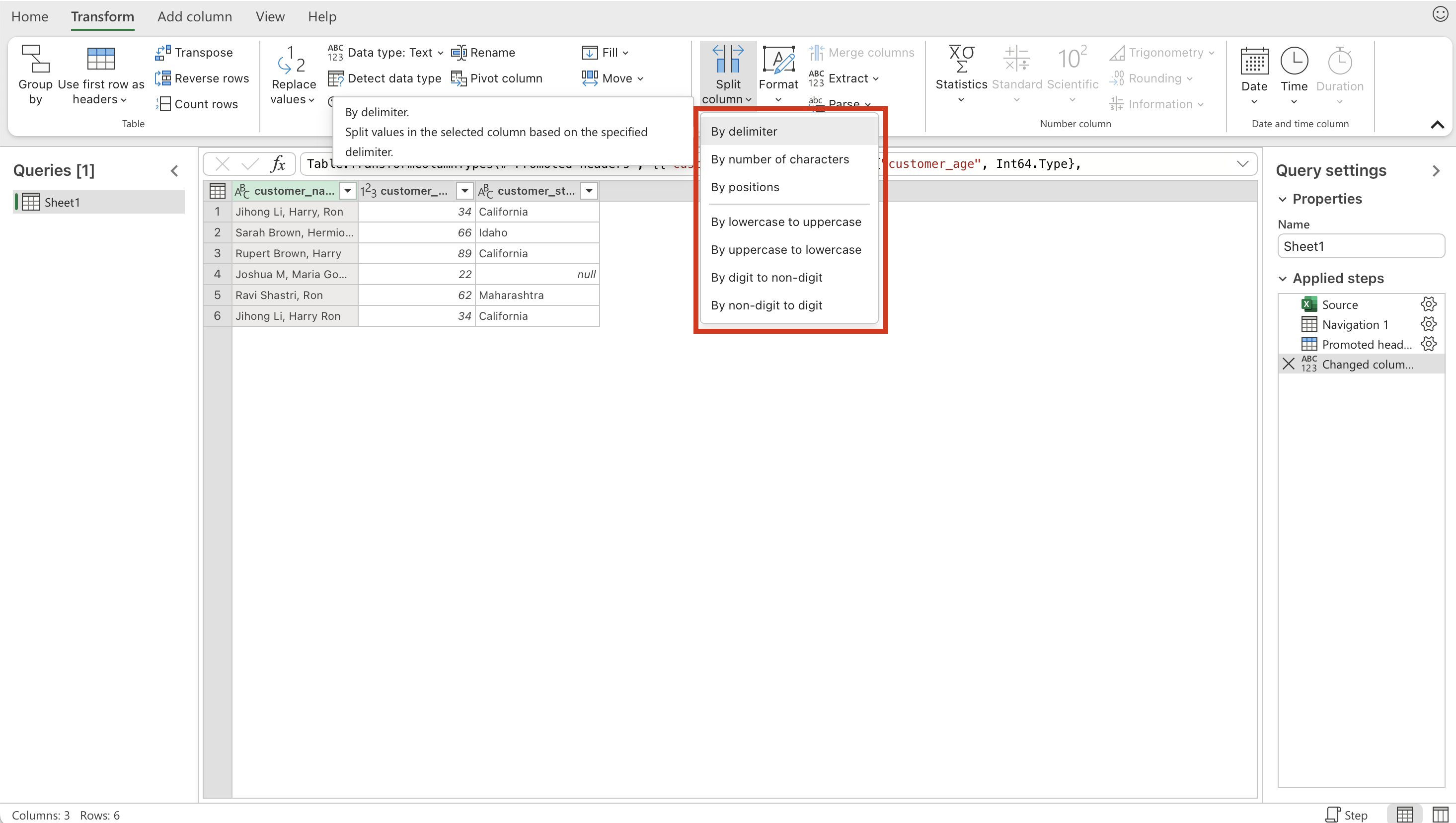Click the smiley feedback icon
Viewport: 1456px width, 823px height.
1440,15
